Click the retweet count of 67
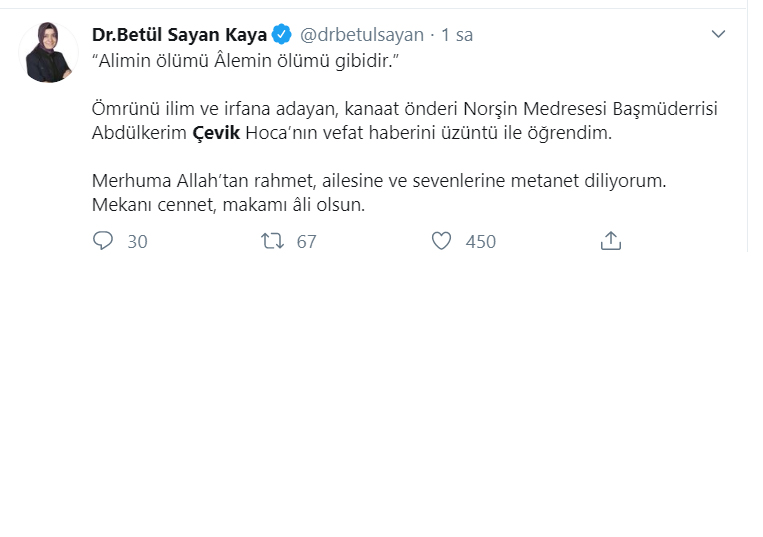This screenshot has height=537, width=763. point(306,241)
